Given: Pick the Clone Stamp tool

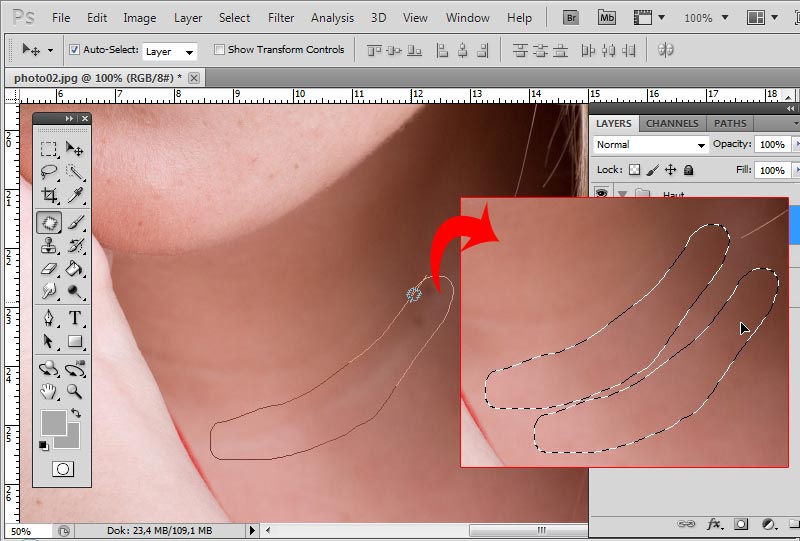Looking at the screenshot, I should point(48,246).
